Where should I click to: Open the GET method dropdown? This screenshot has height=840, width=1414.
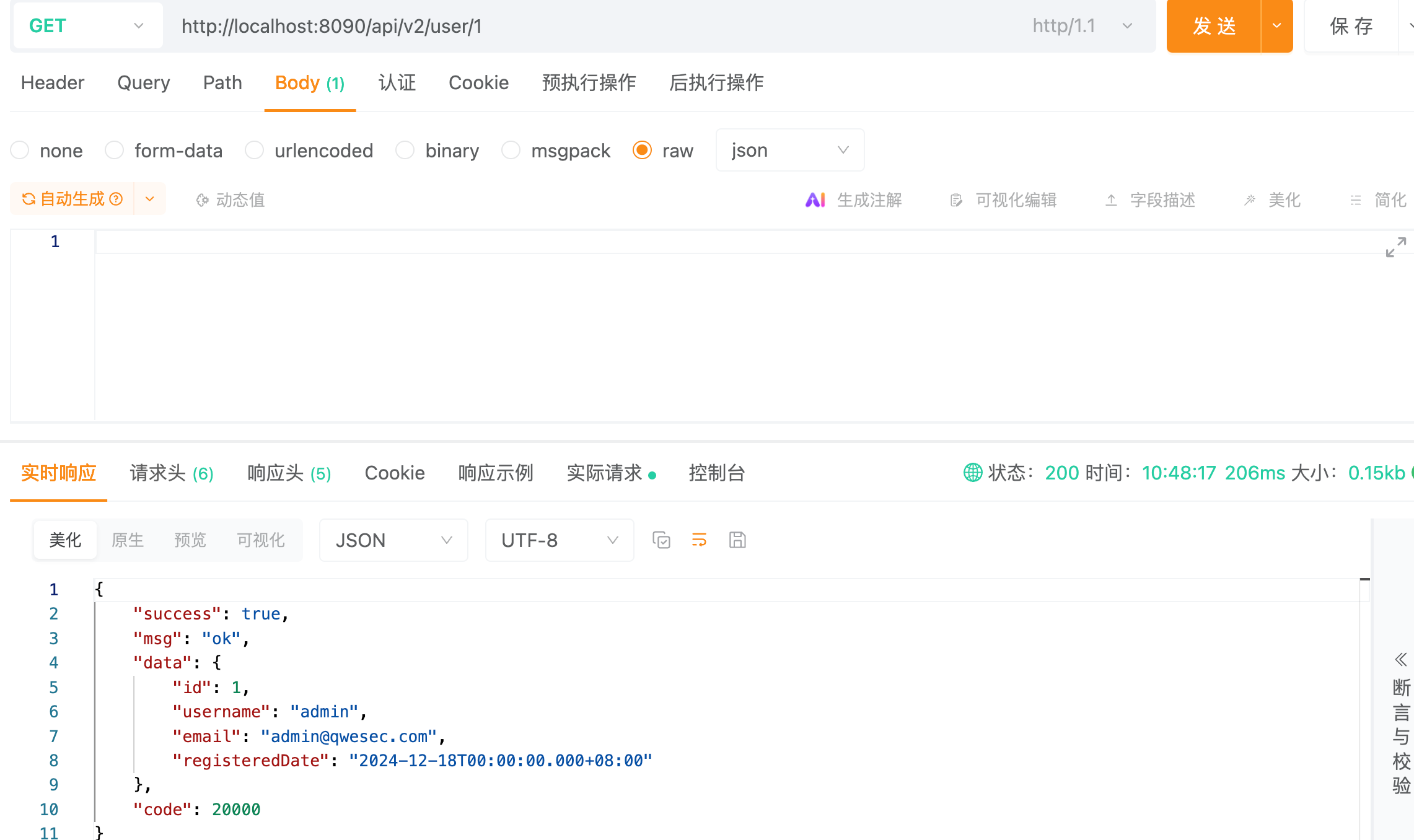coord(88,25)
